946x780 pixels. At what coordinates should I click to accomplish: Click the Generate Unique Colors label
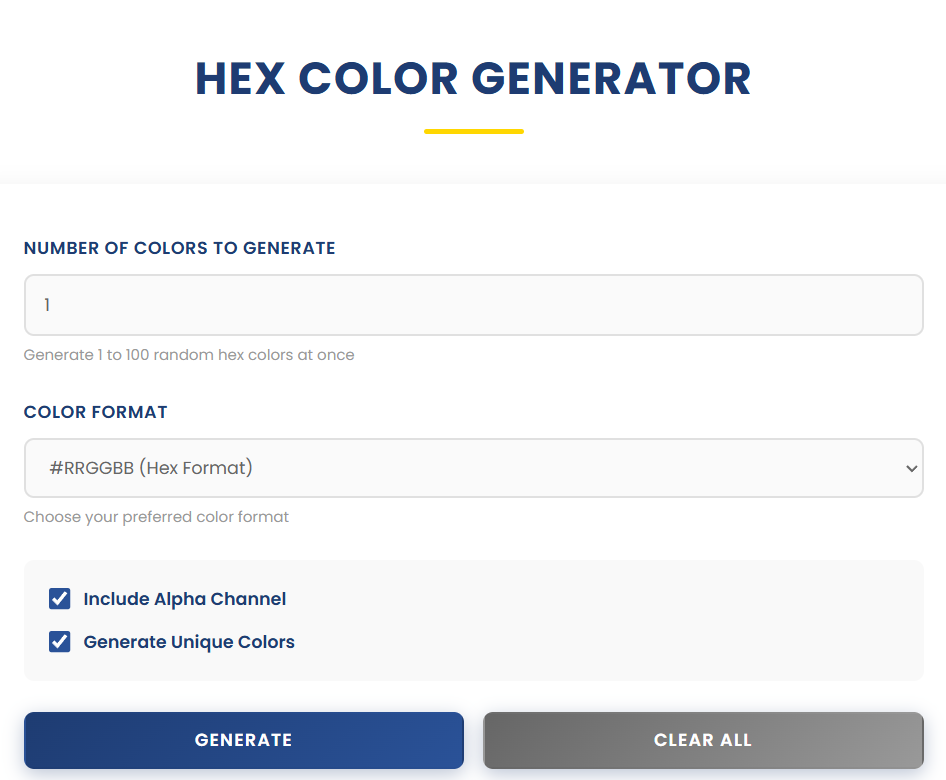click(x=188, y=641)
